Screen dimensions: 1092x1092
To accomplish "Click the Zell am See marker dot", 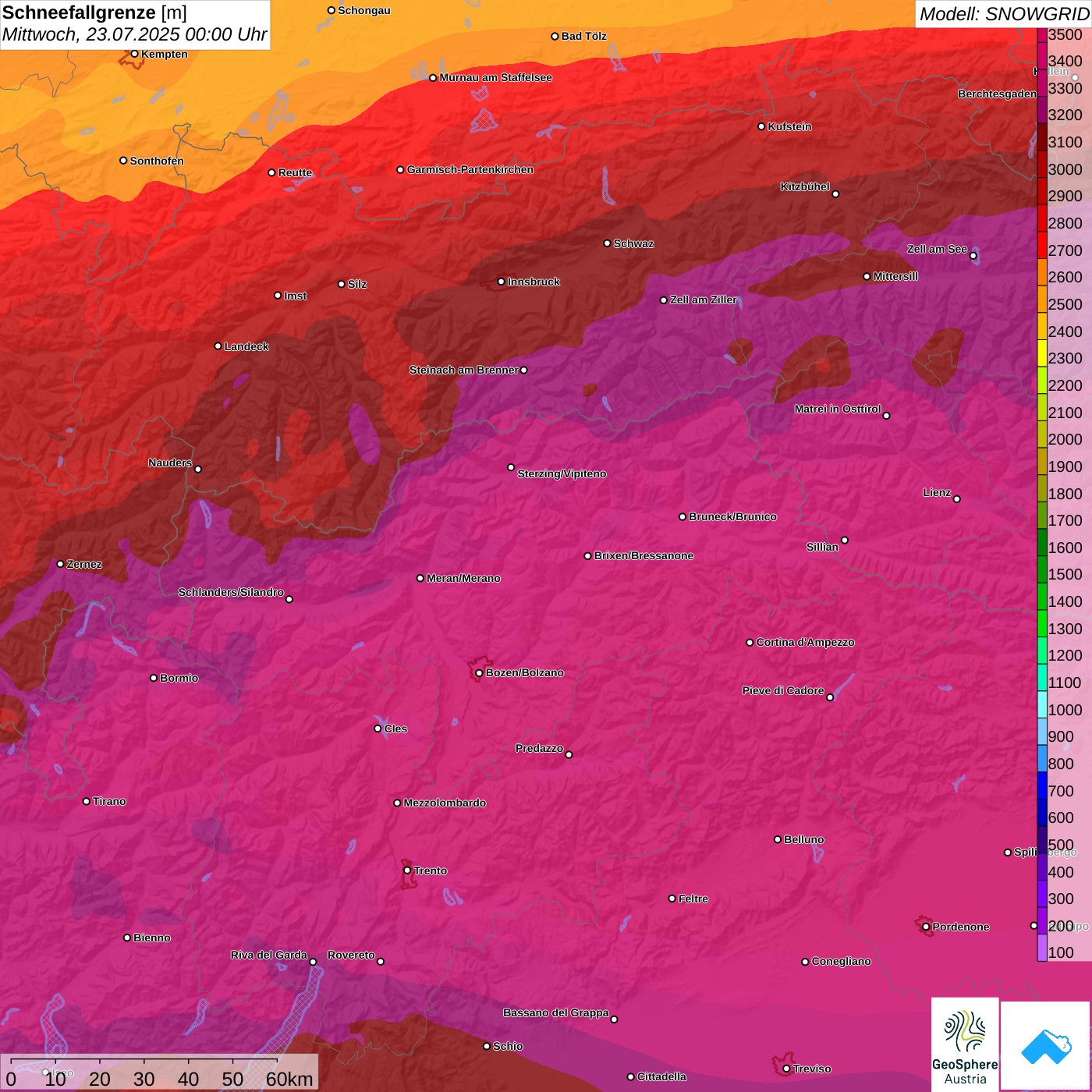I will (x=973, y=256).
